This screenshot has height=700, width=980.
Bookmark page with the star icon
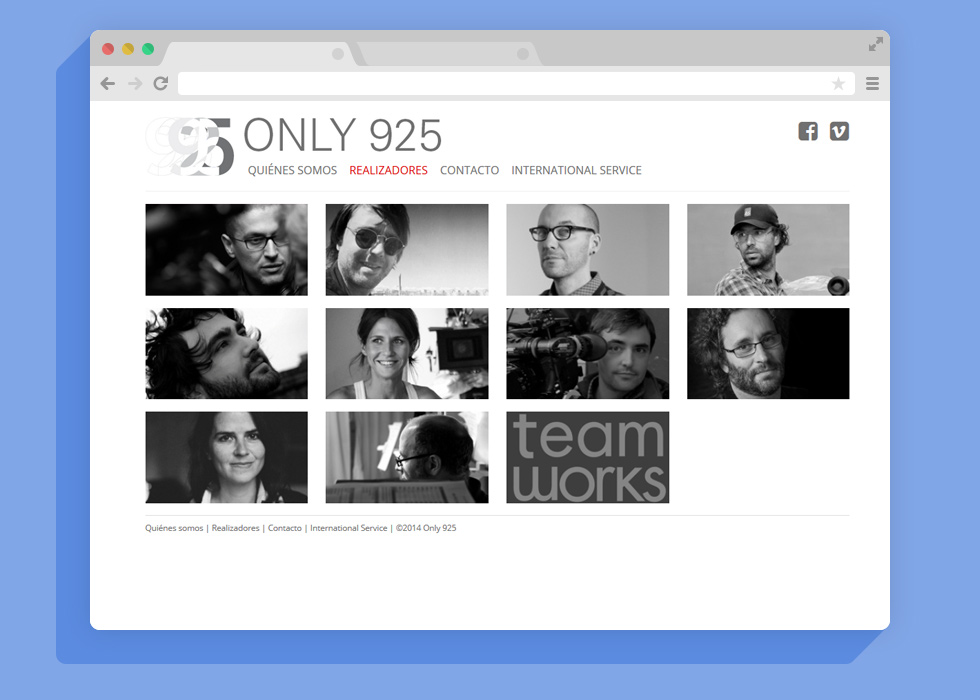click(x=838, y=84)
